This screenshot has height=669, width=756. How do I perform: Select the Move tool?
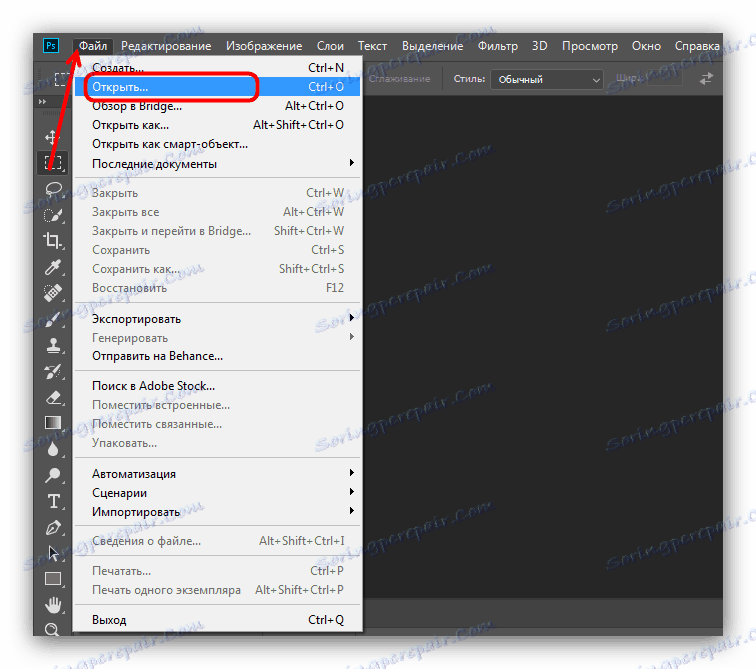tap(52, 137)
